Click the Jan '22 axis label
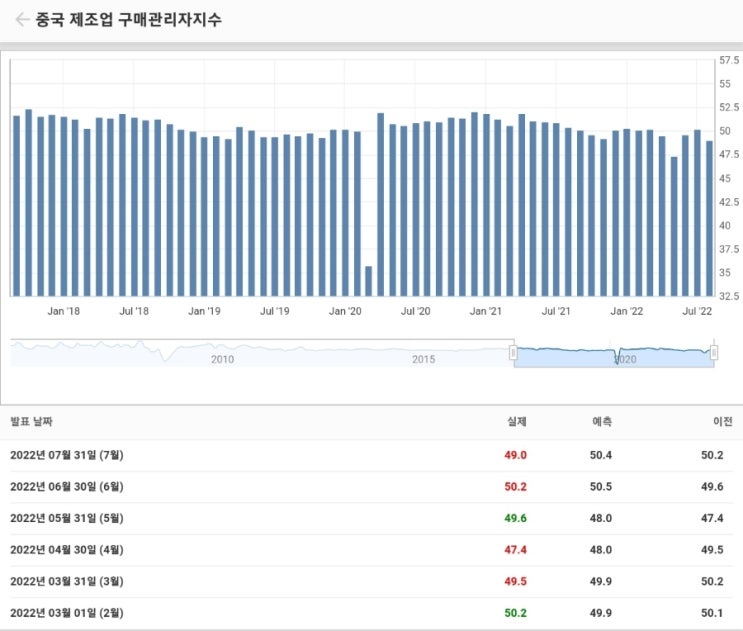Viewport: 743px width, 631px height. point(626,311)
